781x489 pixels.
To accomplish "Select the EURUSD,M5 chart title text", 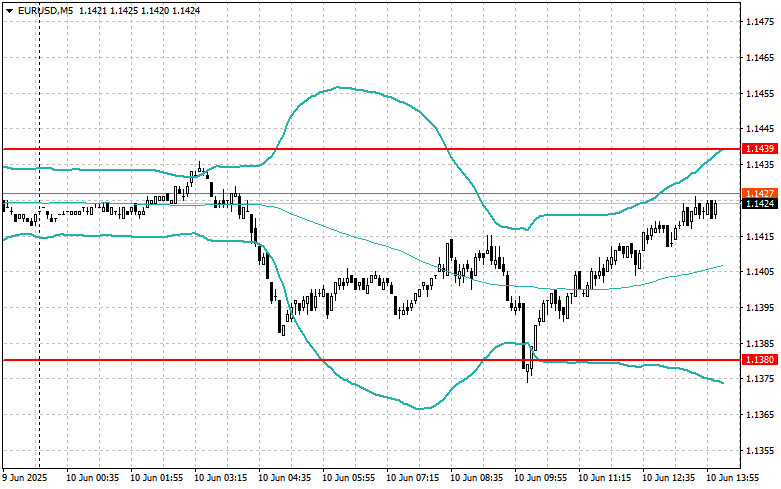I will pyautogui.click(x=45, y=10).
